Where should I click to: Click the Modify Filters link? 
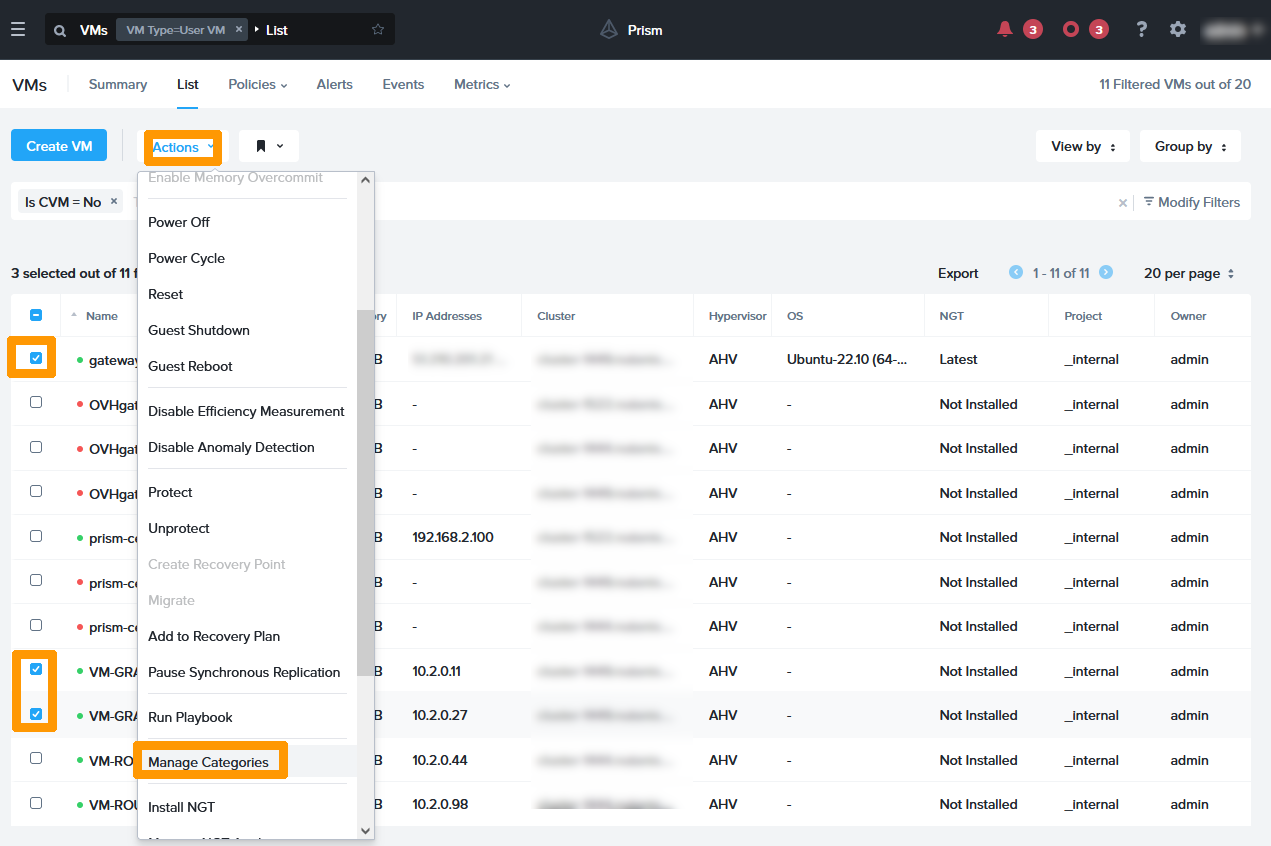(x=1191, y=202)
